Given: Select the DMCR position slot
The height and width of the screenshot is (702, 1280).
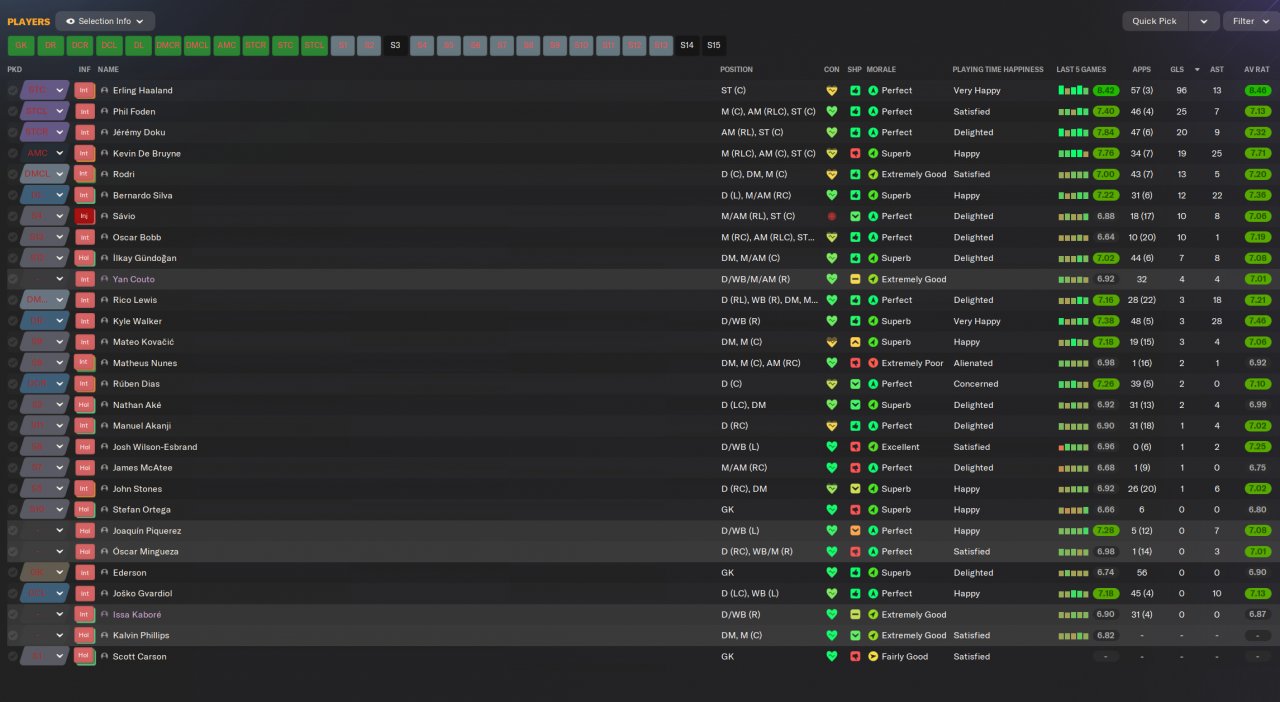Looking at the screenshot, I should (x=168, y=45).
